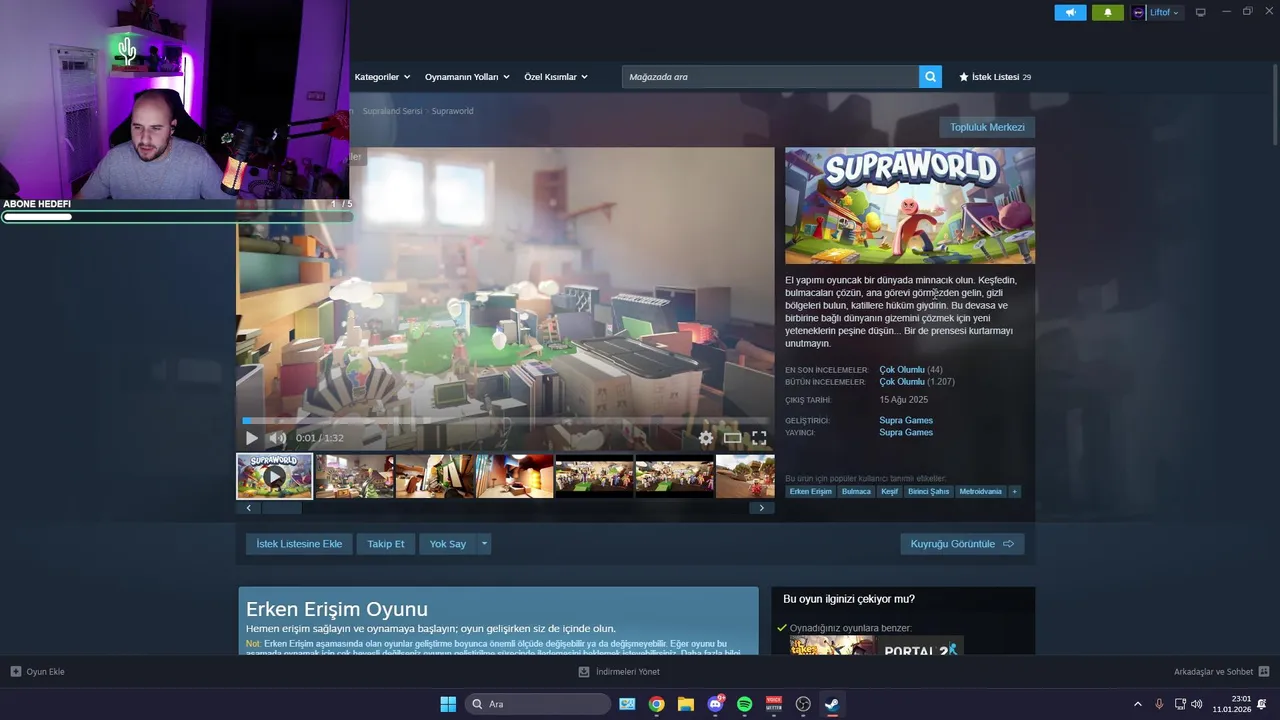The width and height of the screenshot is (1280, 720).
Task: Switch to Big Picture mode monitor icon
Action: pyautogui.click(x=1201, y=13)
